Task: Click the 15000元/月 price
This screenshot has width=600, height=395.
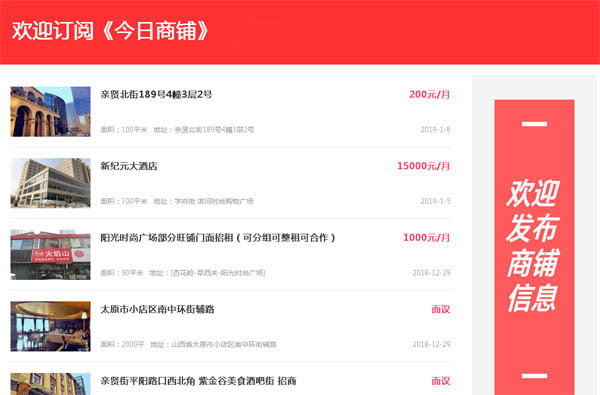Action: [x=424, y=166]
